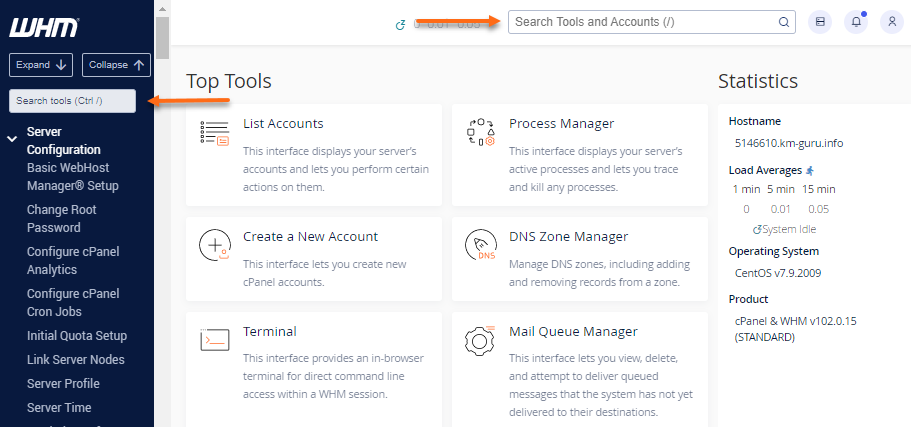Launch the Terminal icon
The image size is (911, 427).
point(215,340)
